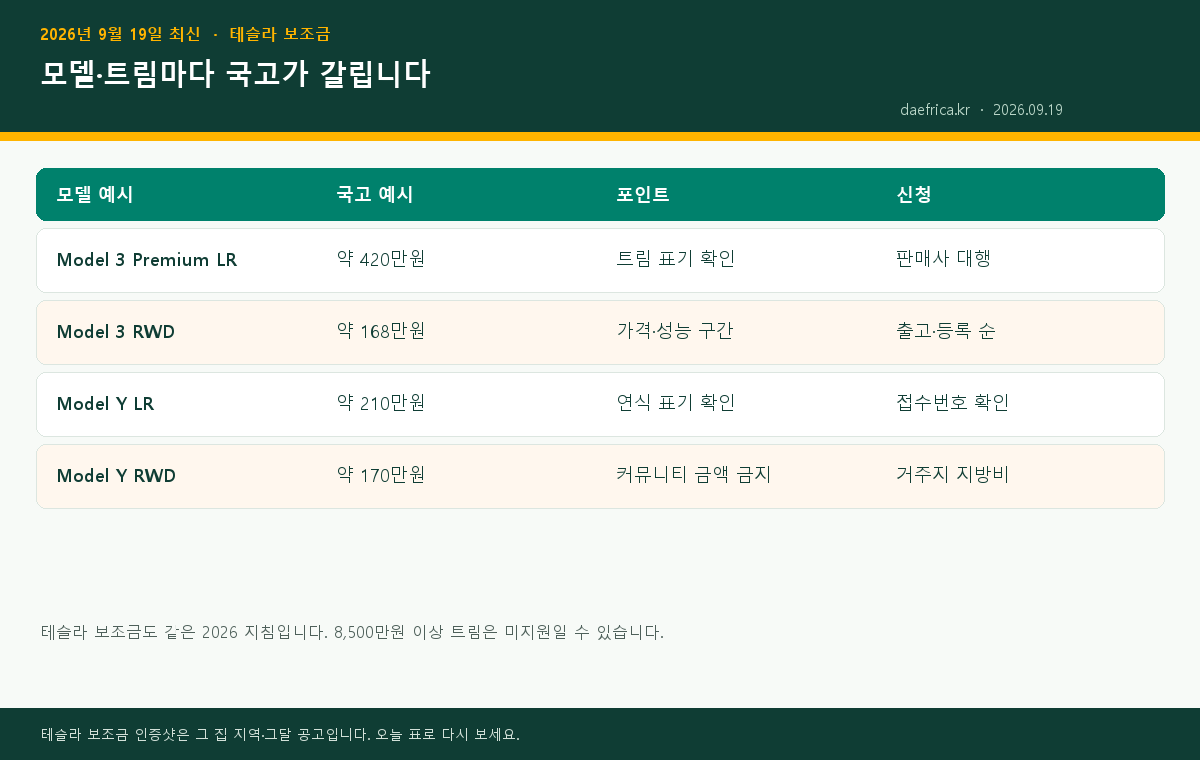Click the note about 8,500만원 이상 트림

[352, 632]
